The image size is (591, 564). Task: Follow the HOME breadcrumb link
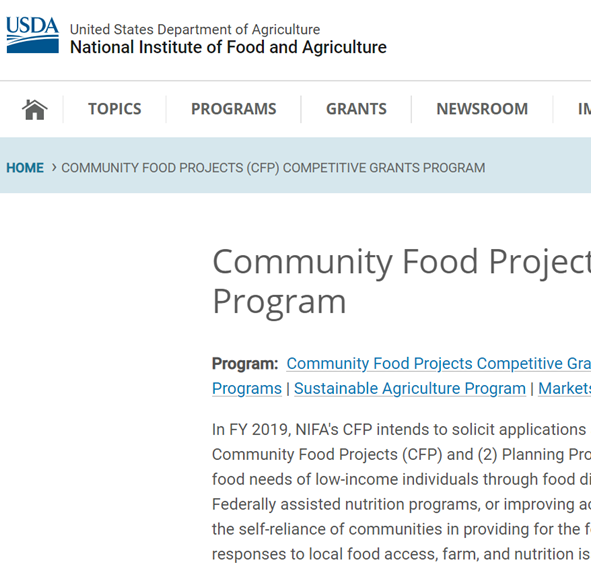click(x=25, y=168)
